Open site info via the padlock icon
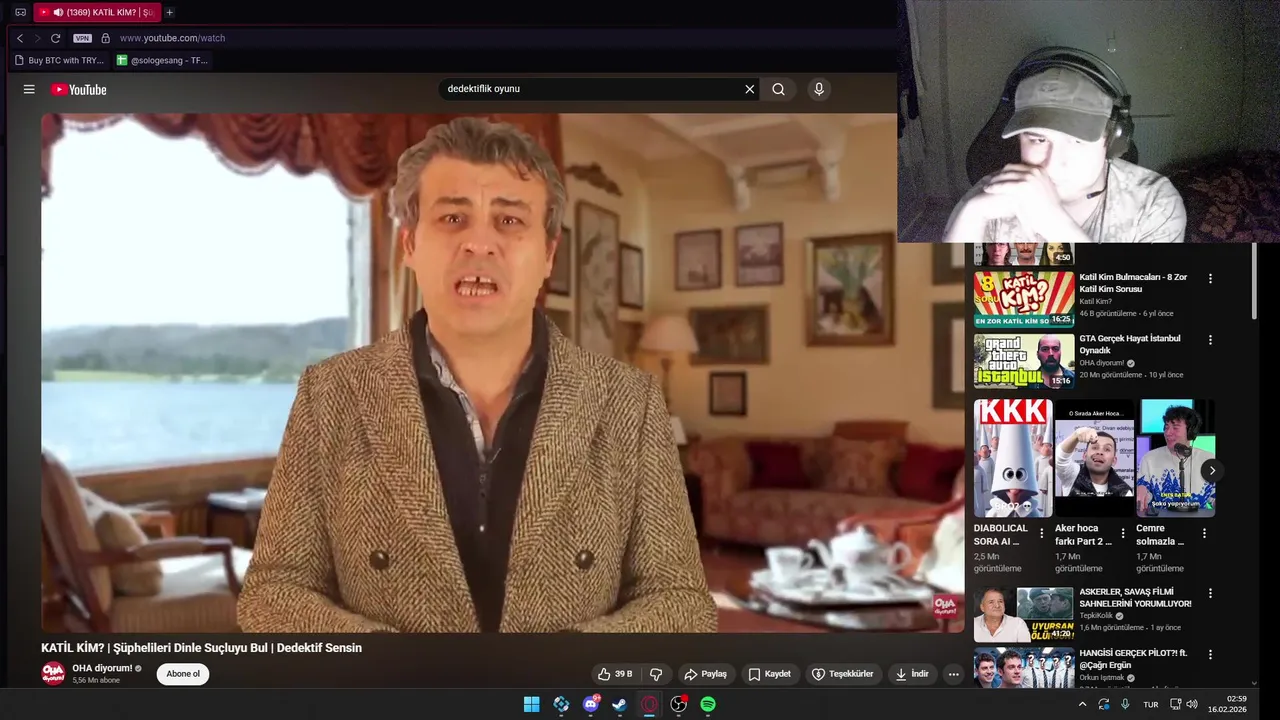 point(105,38)
